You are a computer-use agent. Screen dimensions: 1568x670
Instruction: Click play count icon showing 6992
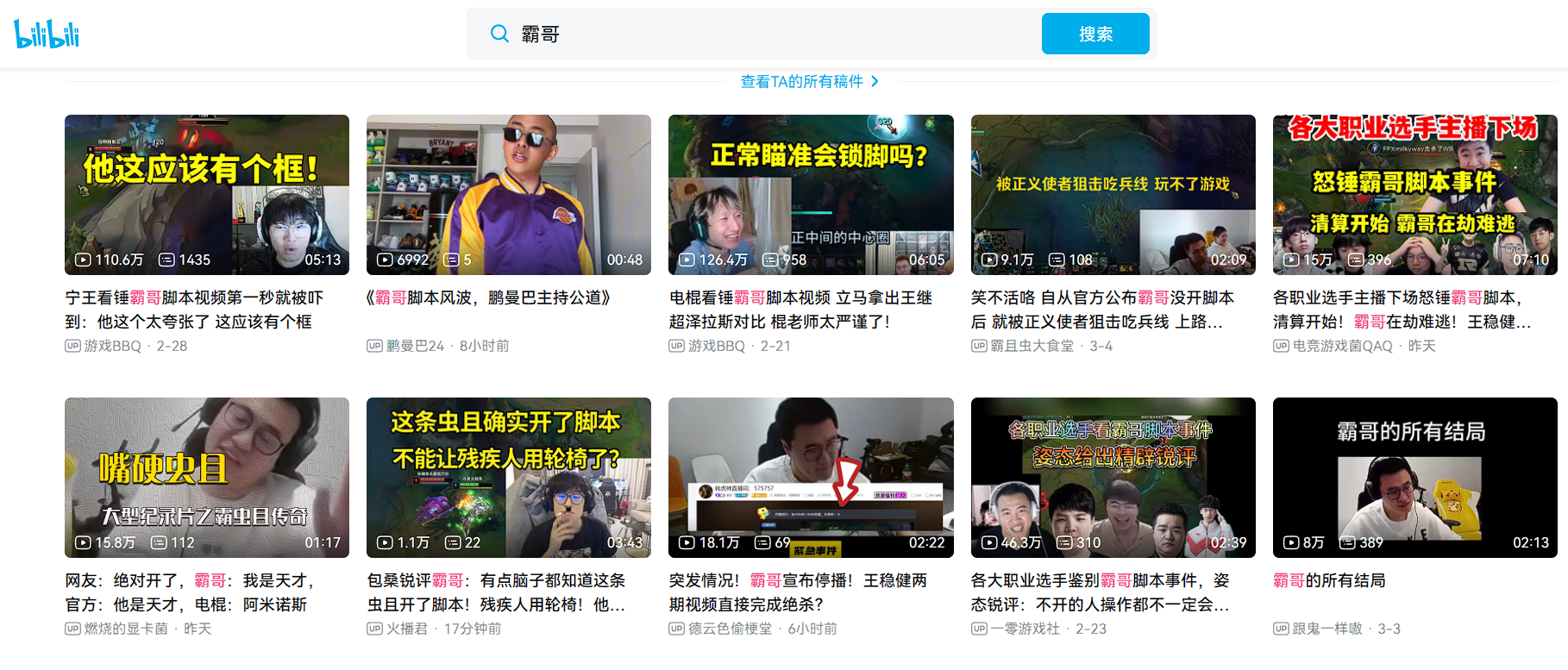(385, 260)
